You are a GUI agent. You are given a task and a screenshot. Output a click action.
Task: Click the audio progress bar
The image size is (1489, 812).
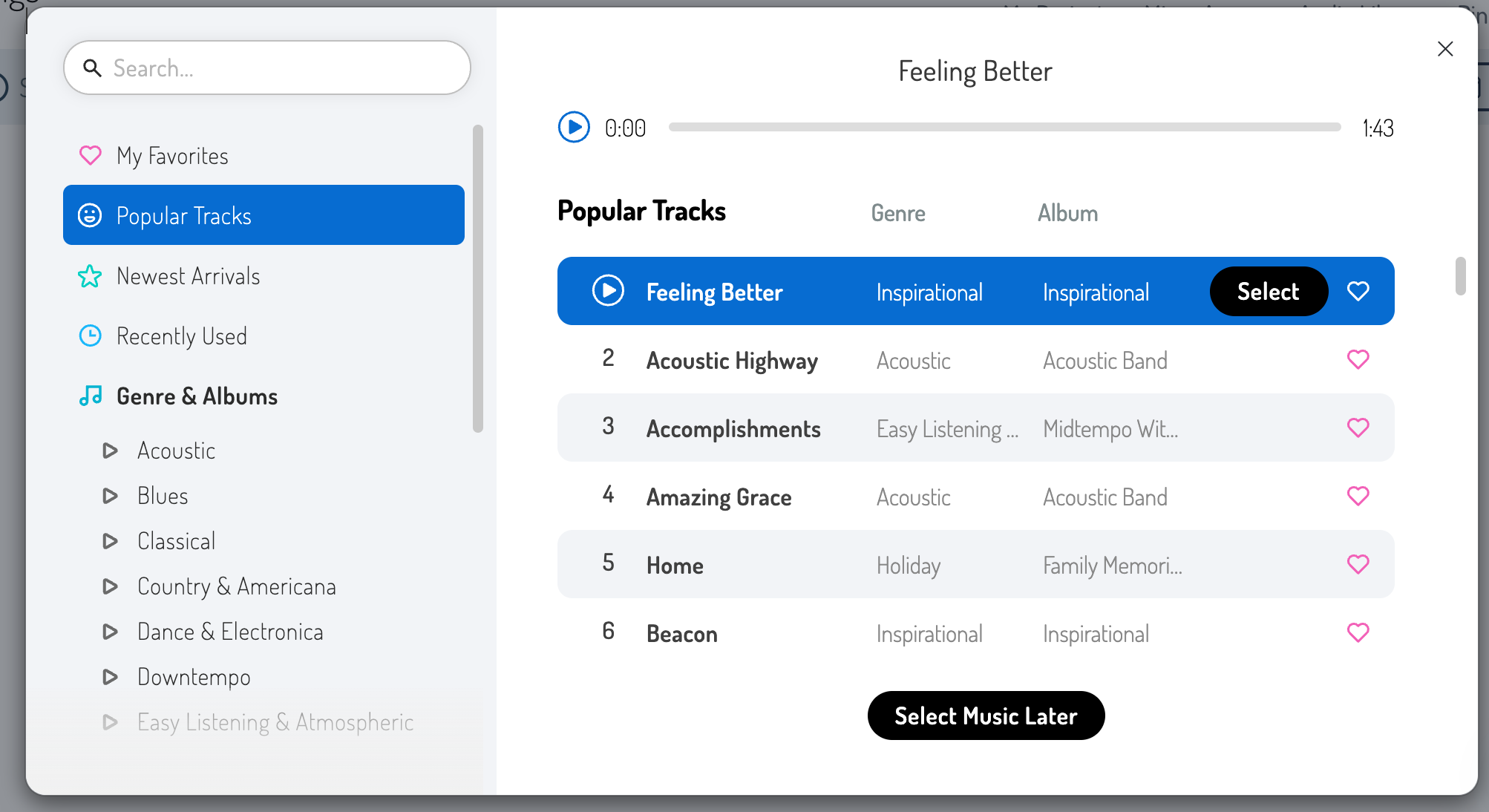1004,128
